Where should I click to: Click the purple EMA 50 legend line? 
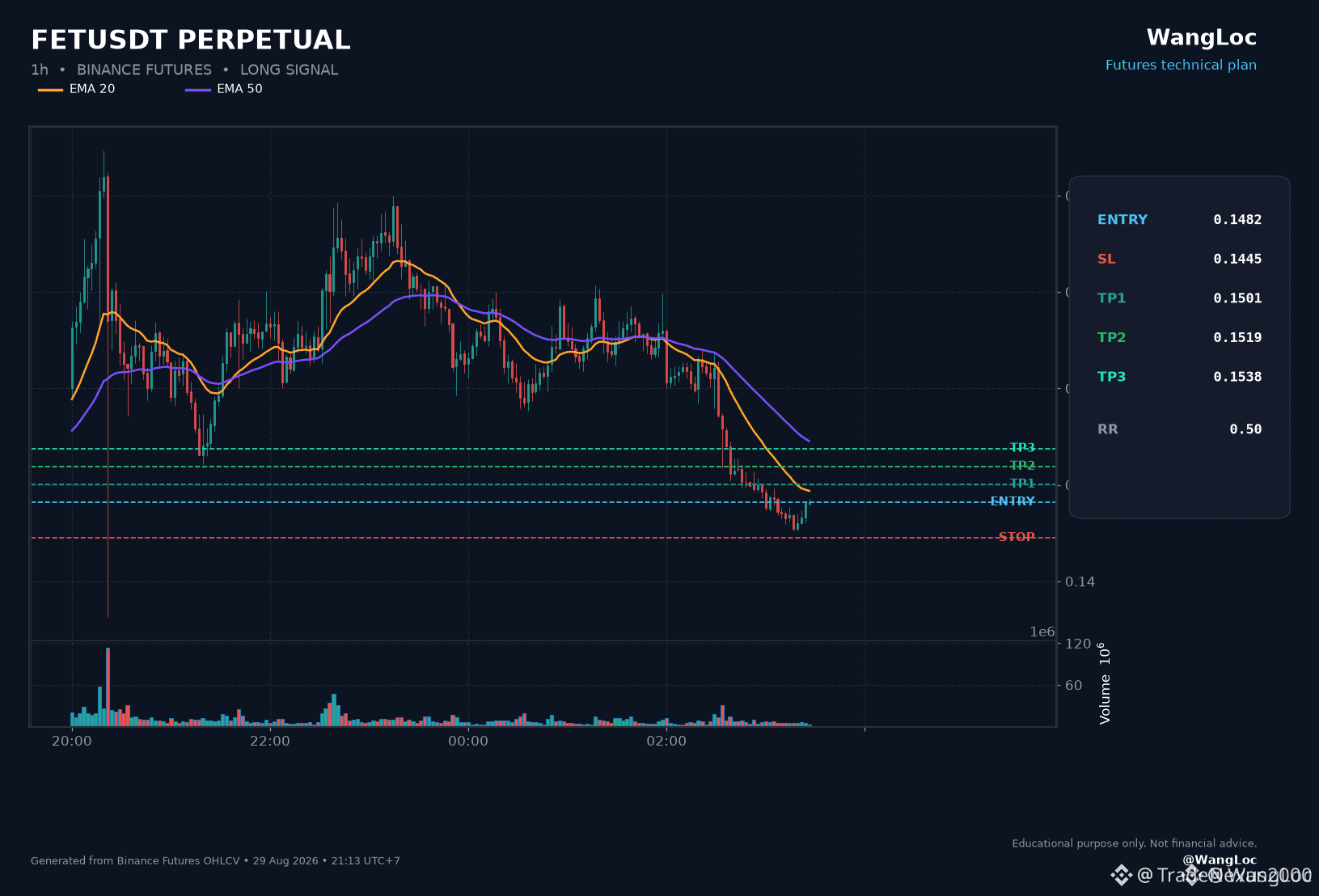click(x=198, y=90)
